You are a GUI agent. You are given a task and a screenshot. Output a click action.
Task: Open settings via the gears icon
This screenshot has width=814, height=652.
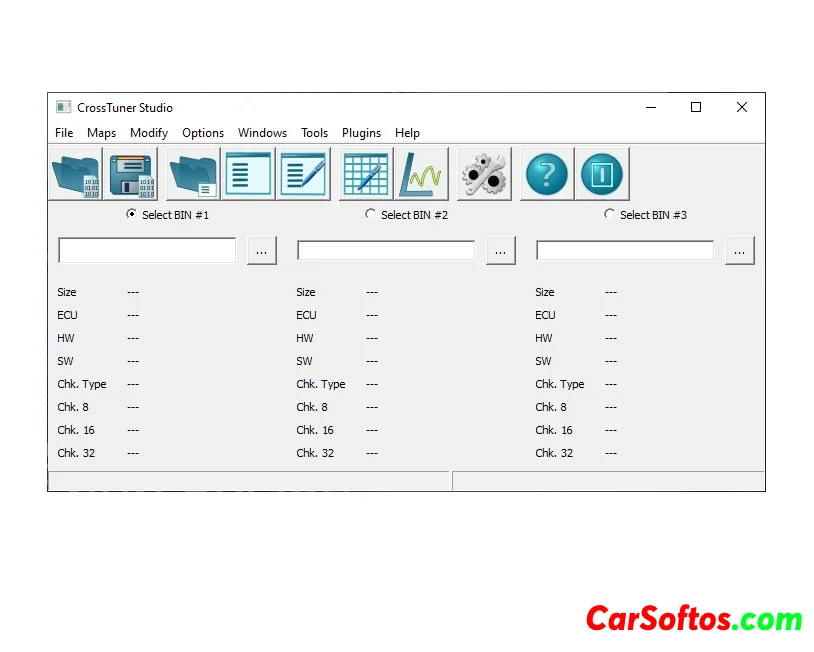484,175
